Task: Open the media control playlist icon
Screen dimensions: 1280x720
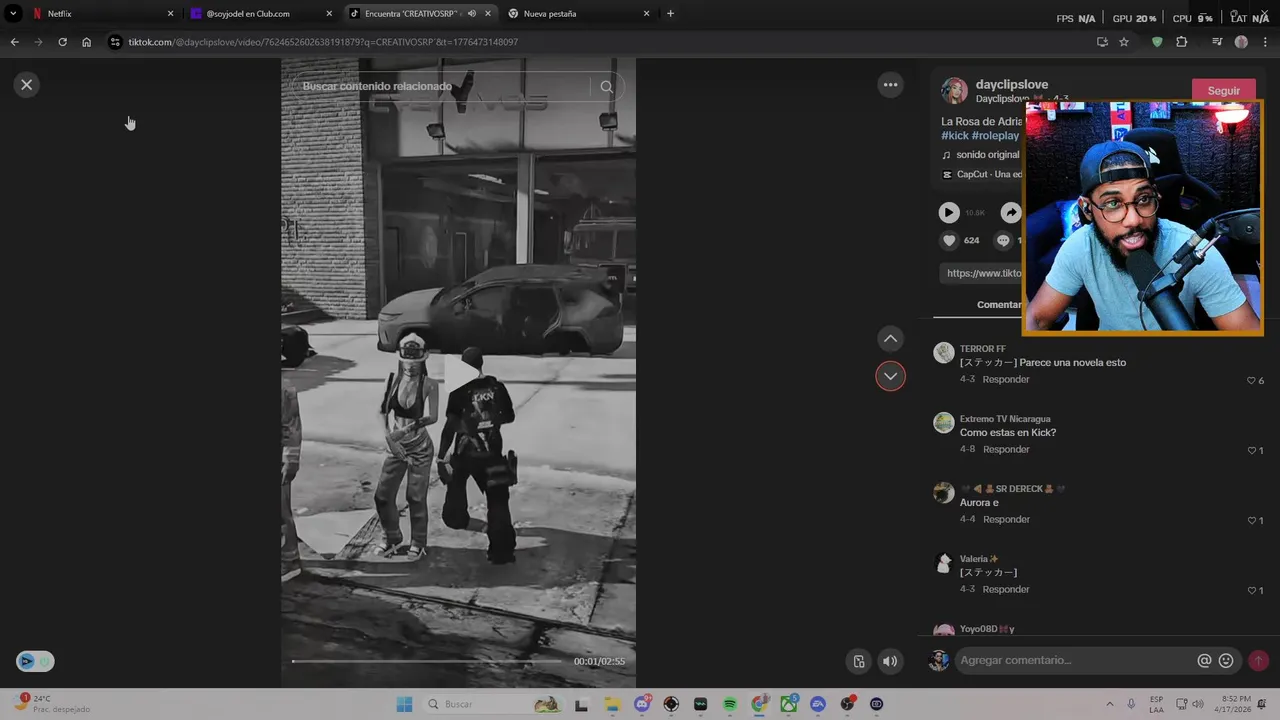Action: [1217, 42]
